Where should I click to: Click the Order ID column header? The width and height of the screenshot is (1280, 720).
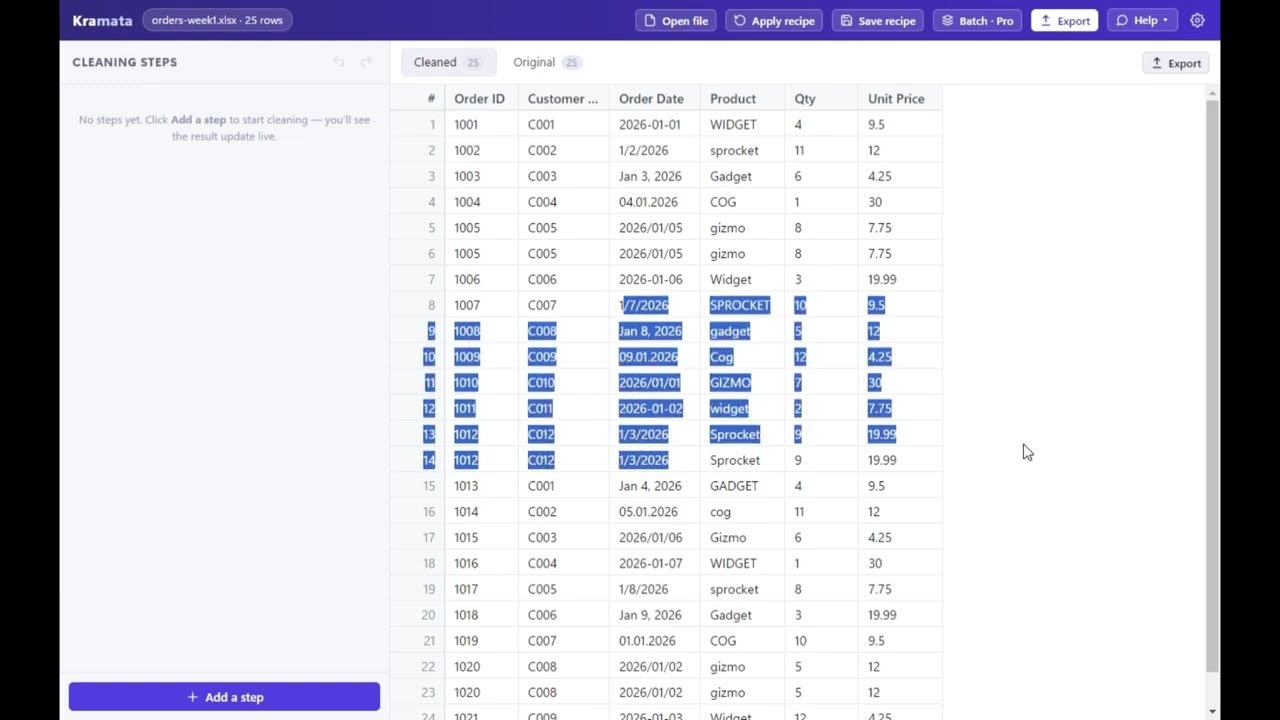tap(481, 98)
